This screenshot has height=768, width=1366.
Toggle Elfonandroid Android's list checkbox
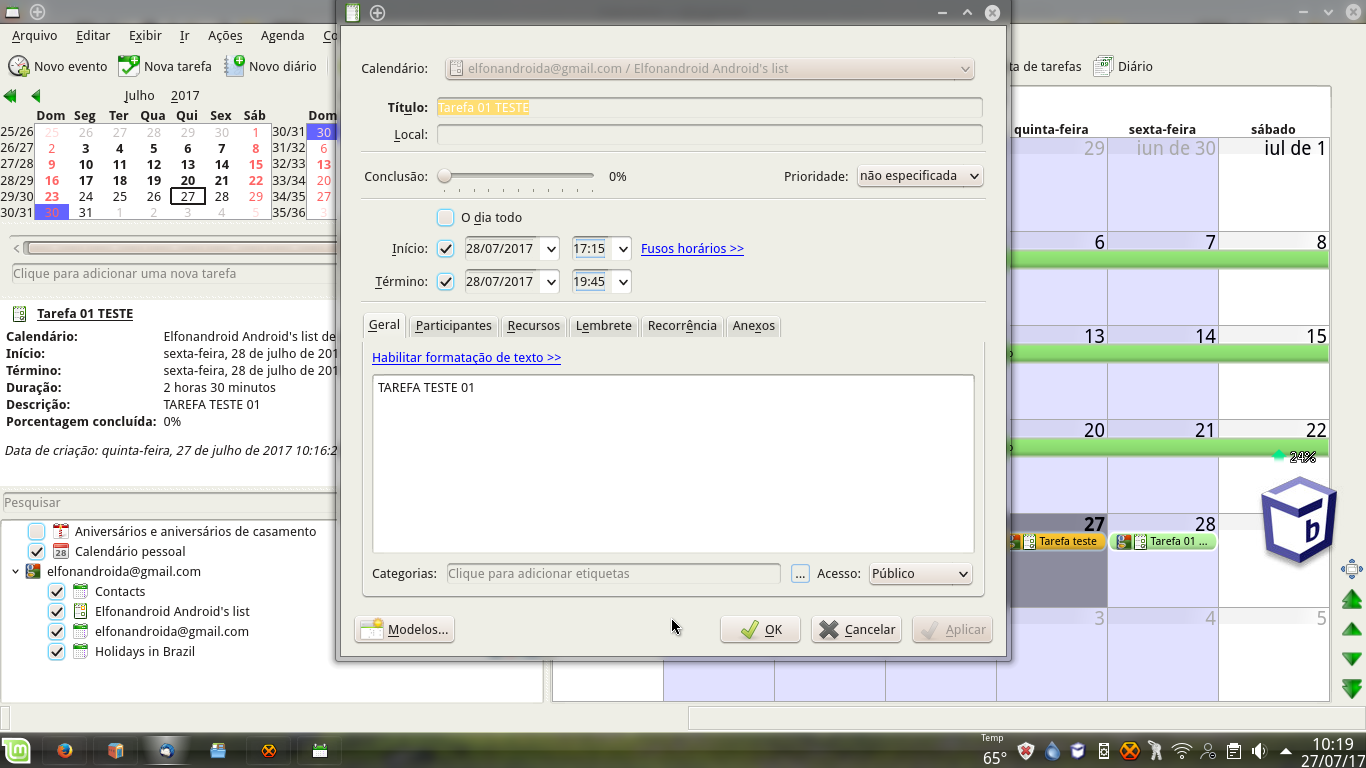coord(57,612)
